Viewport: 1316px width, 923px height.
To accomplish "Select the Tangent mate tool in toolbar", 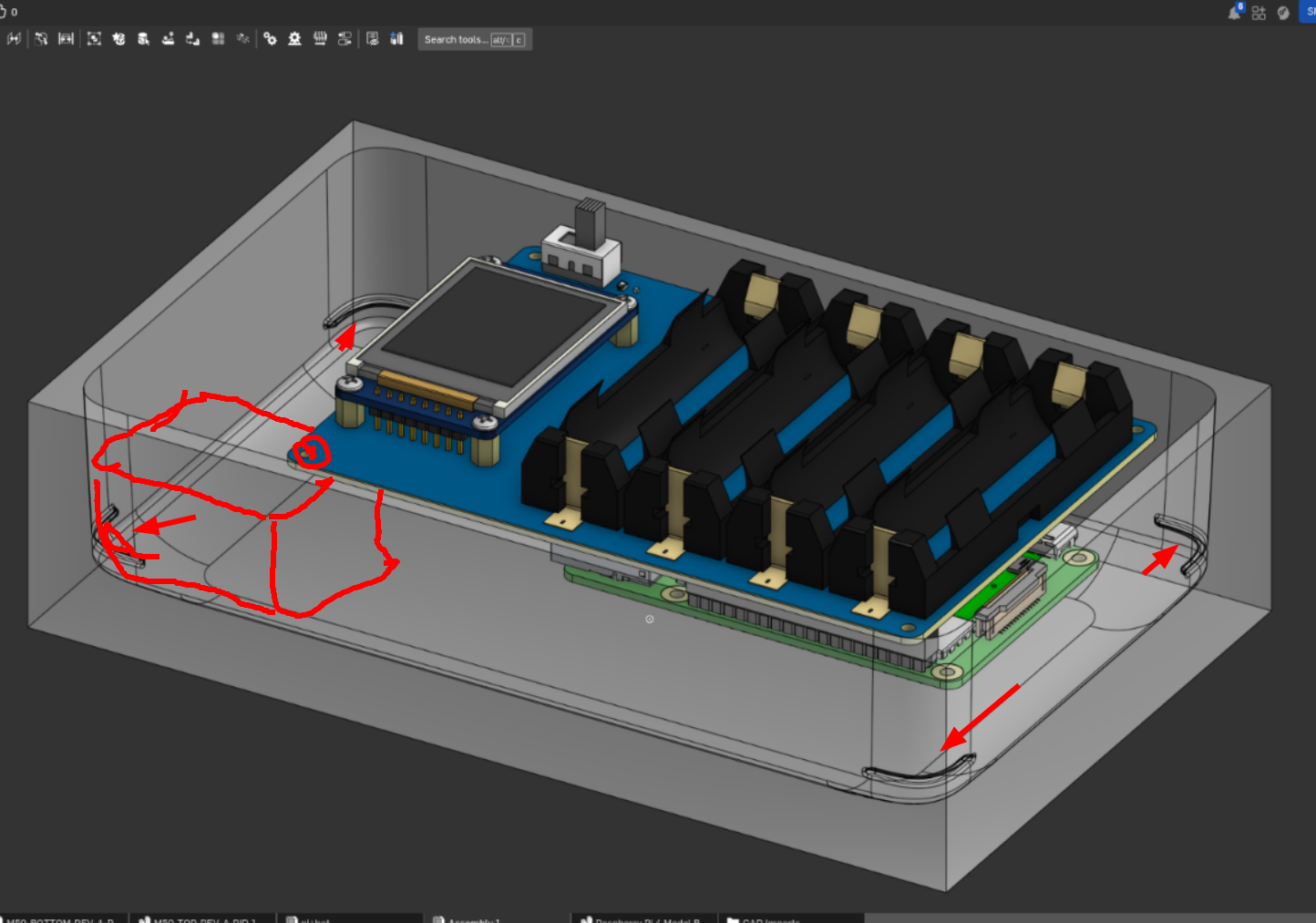I will [41, 39].
